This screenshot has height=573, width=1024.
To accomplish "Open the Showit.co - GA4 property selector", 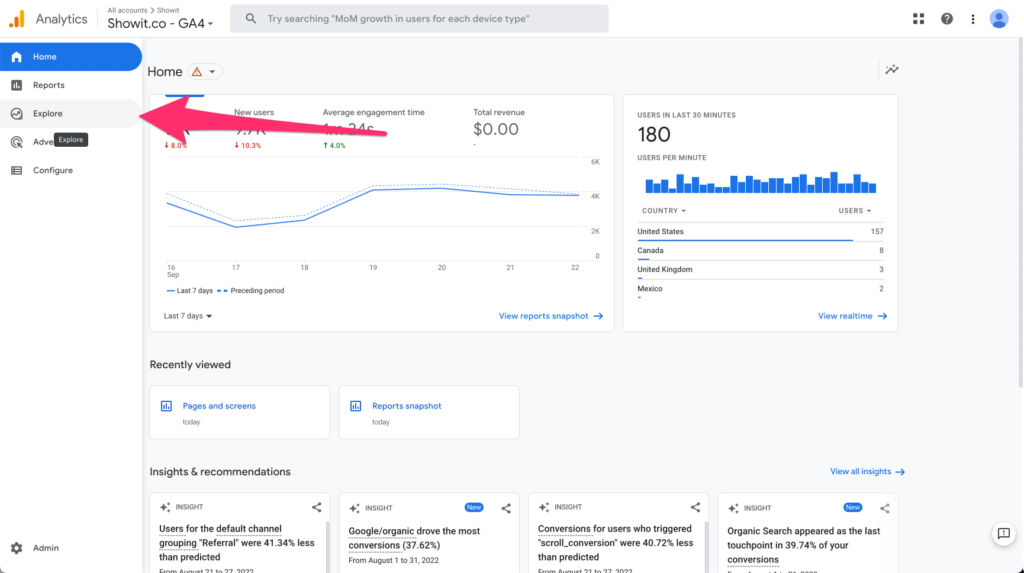I will point(161,23).
